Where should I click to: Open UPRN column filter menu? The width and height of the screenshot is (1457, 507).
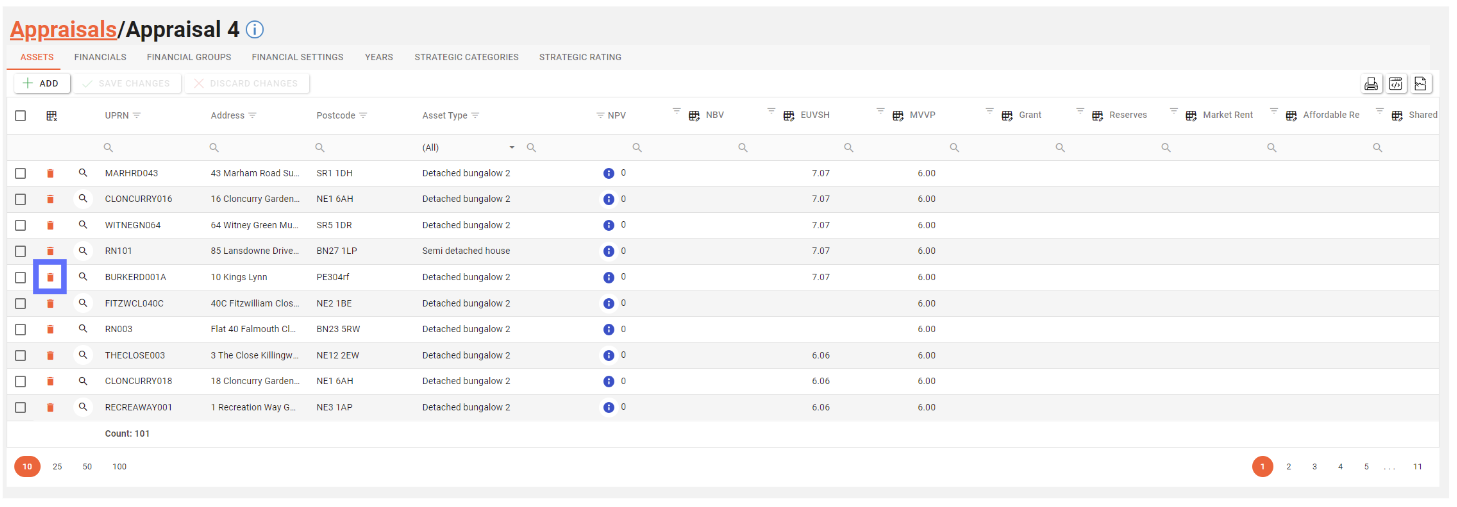[137, 116]
